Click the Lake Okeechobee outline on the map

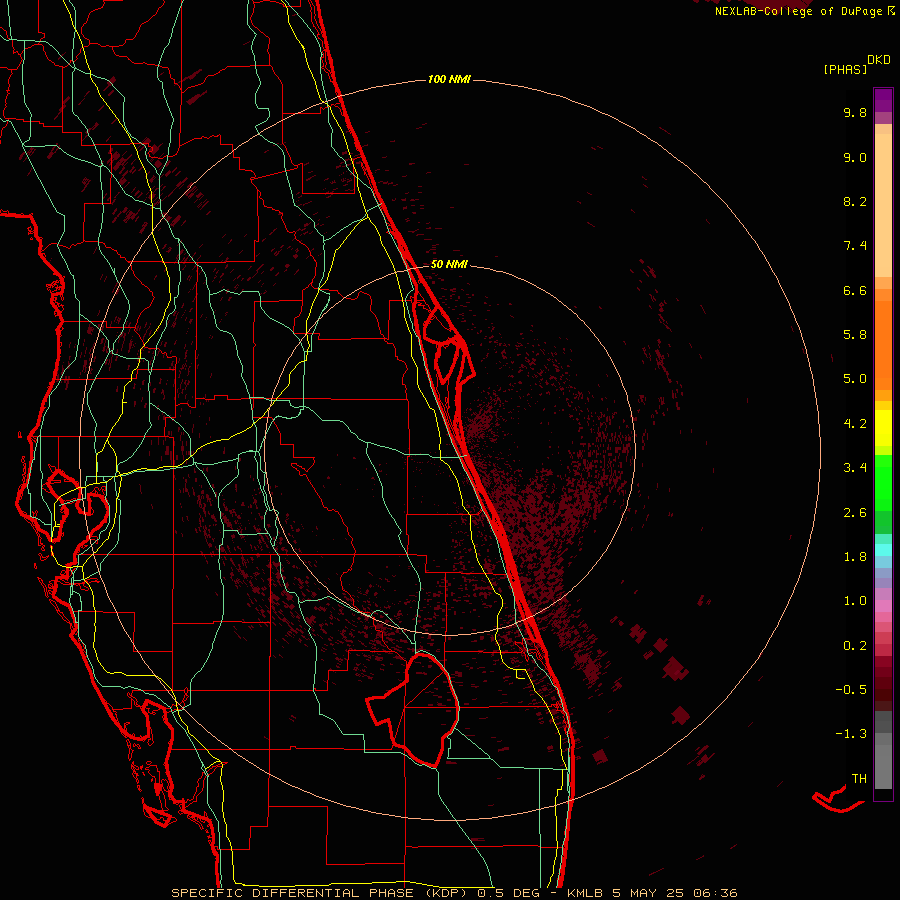(x=413, y=709)
